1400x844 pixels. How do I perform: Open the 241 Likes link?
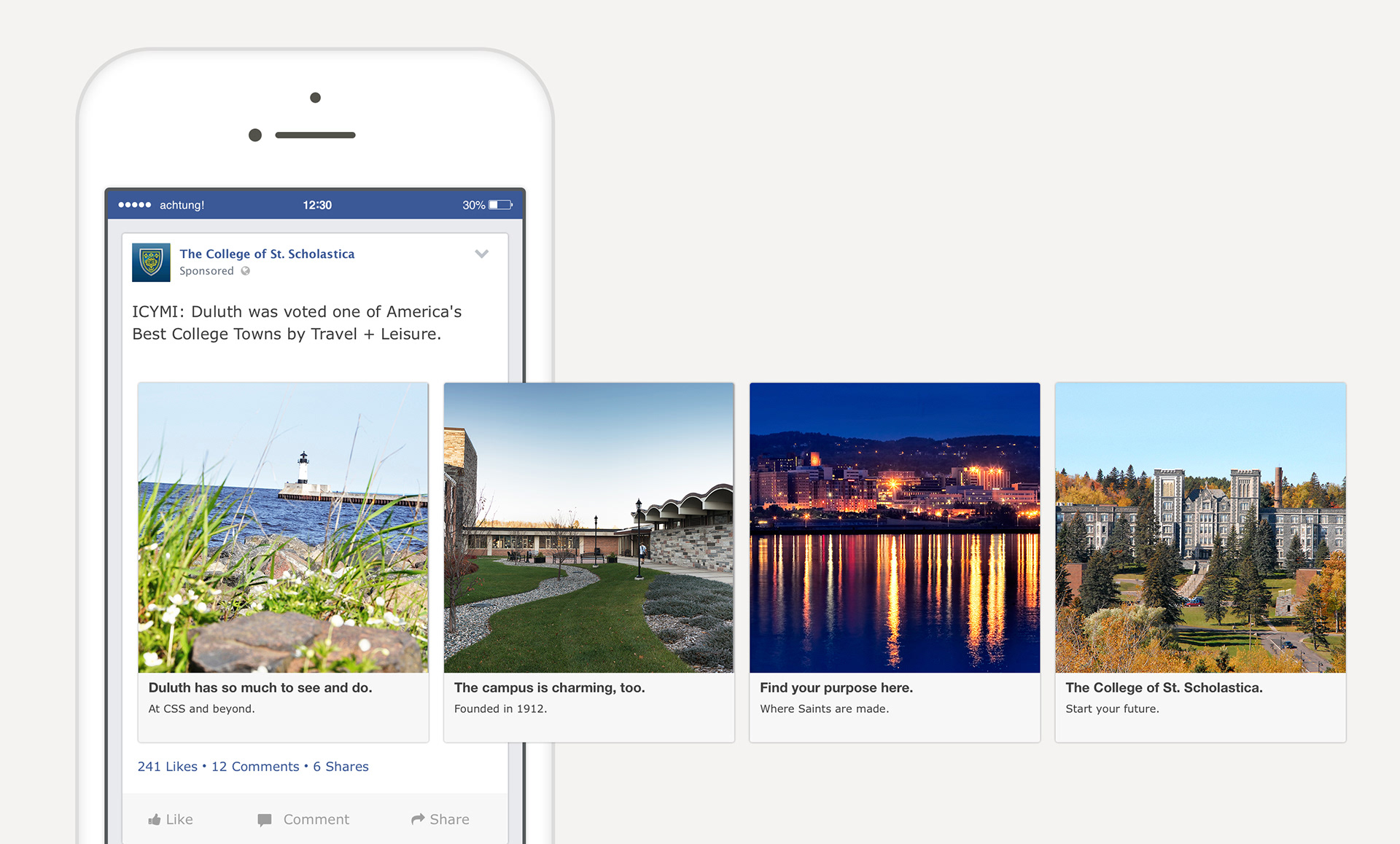click(x=168, y=767)
